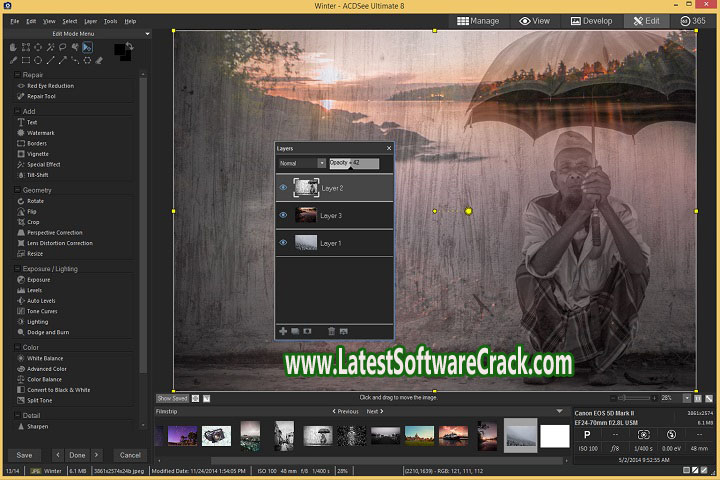Open the Tilt-Shift effect
The height and width of the screenshot is (480, 720).
[33, 175]
